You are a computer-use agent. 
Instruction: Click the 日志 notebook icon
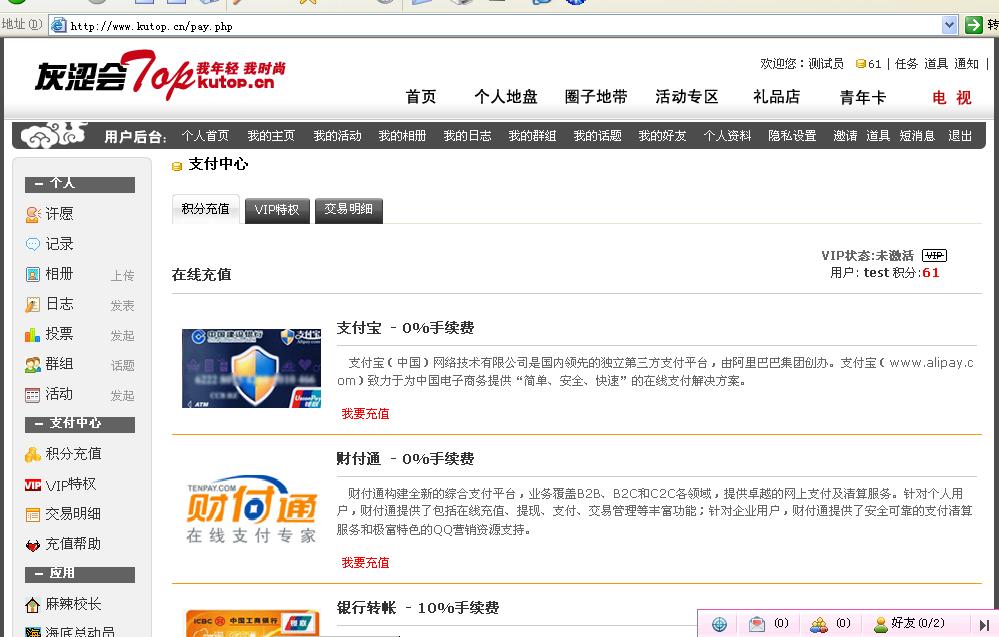[32, 304]
